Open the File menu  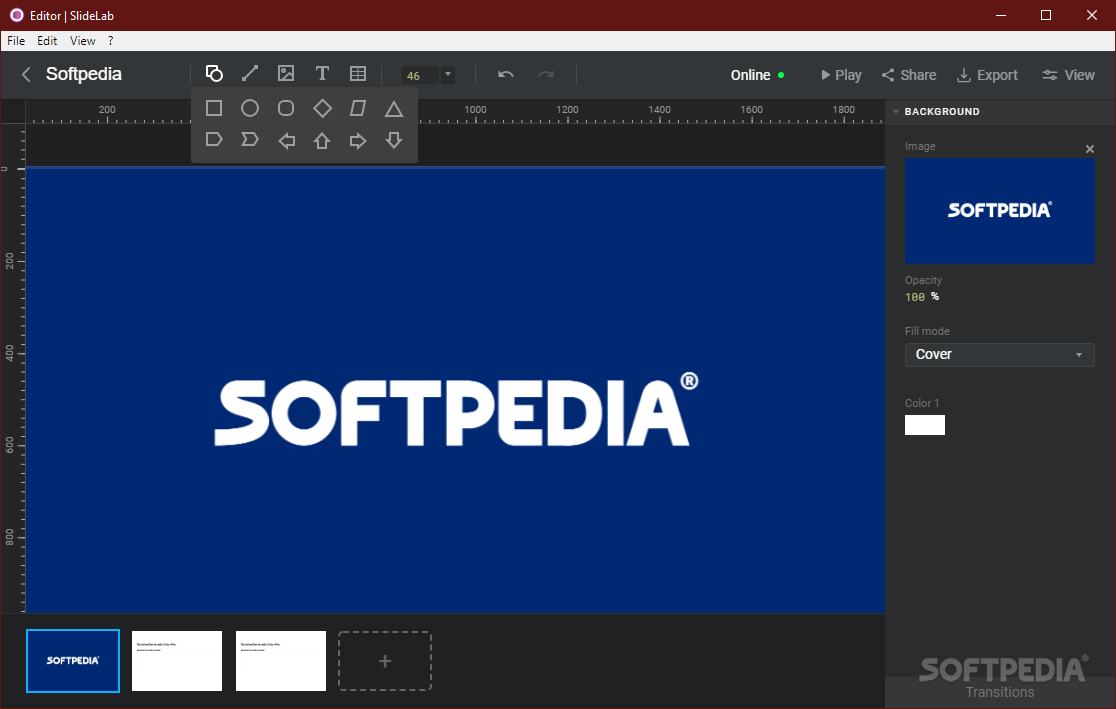(16, 41)
